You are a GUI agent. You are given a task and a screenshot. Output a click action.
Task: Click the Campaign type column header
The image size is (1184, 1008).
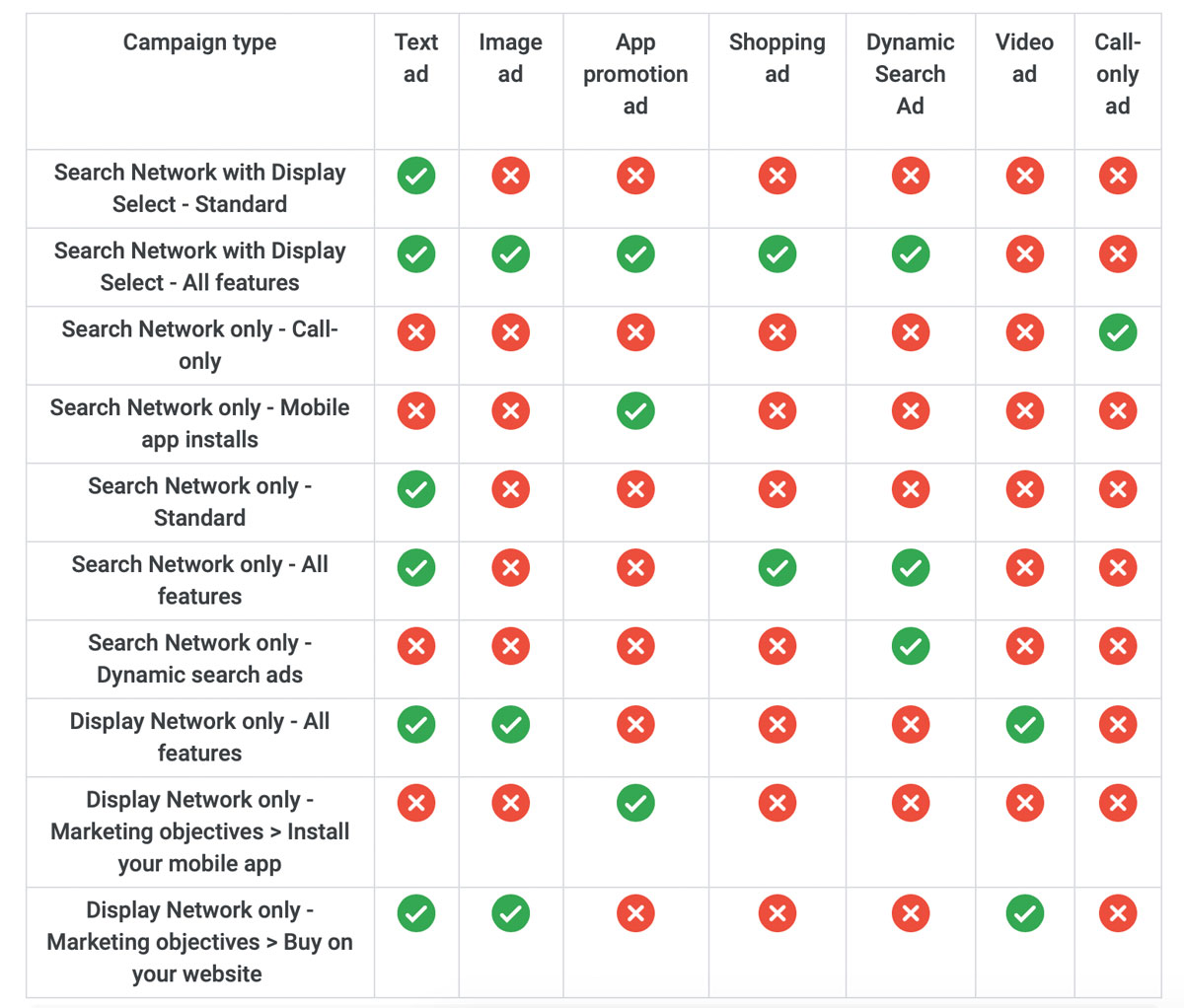(x=200, y=42)
